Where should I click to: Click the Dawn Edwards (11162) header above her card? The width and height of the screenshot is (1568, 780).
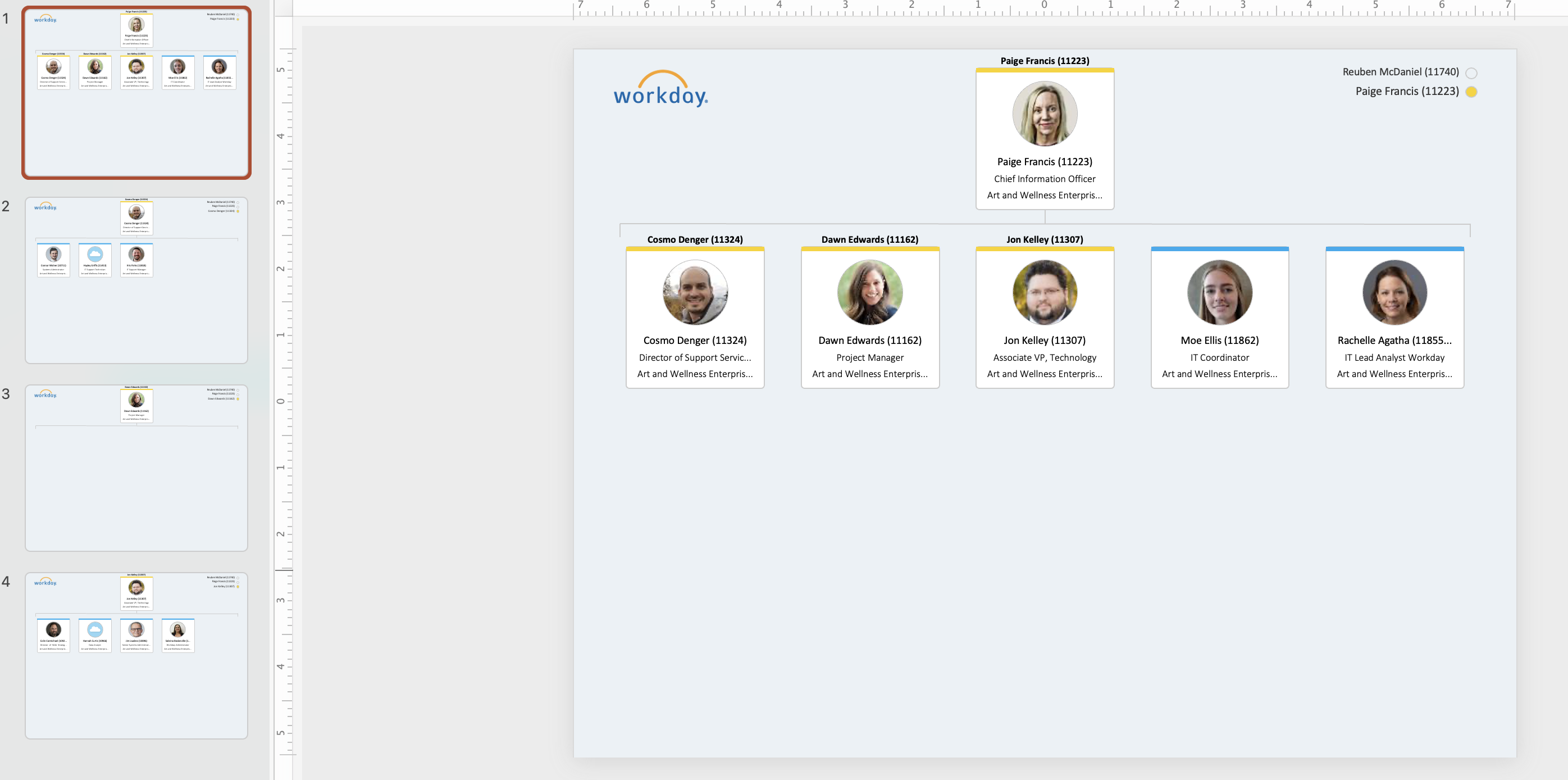tap(869, 239)
